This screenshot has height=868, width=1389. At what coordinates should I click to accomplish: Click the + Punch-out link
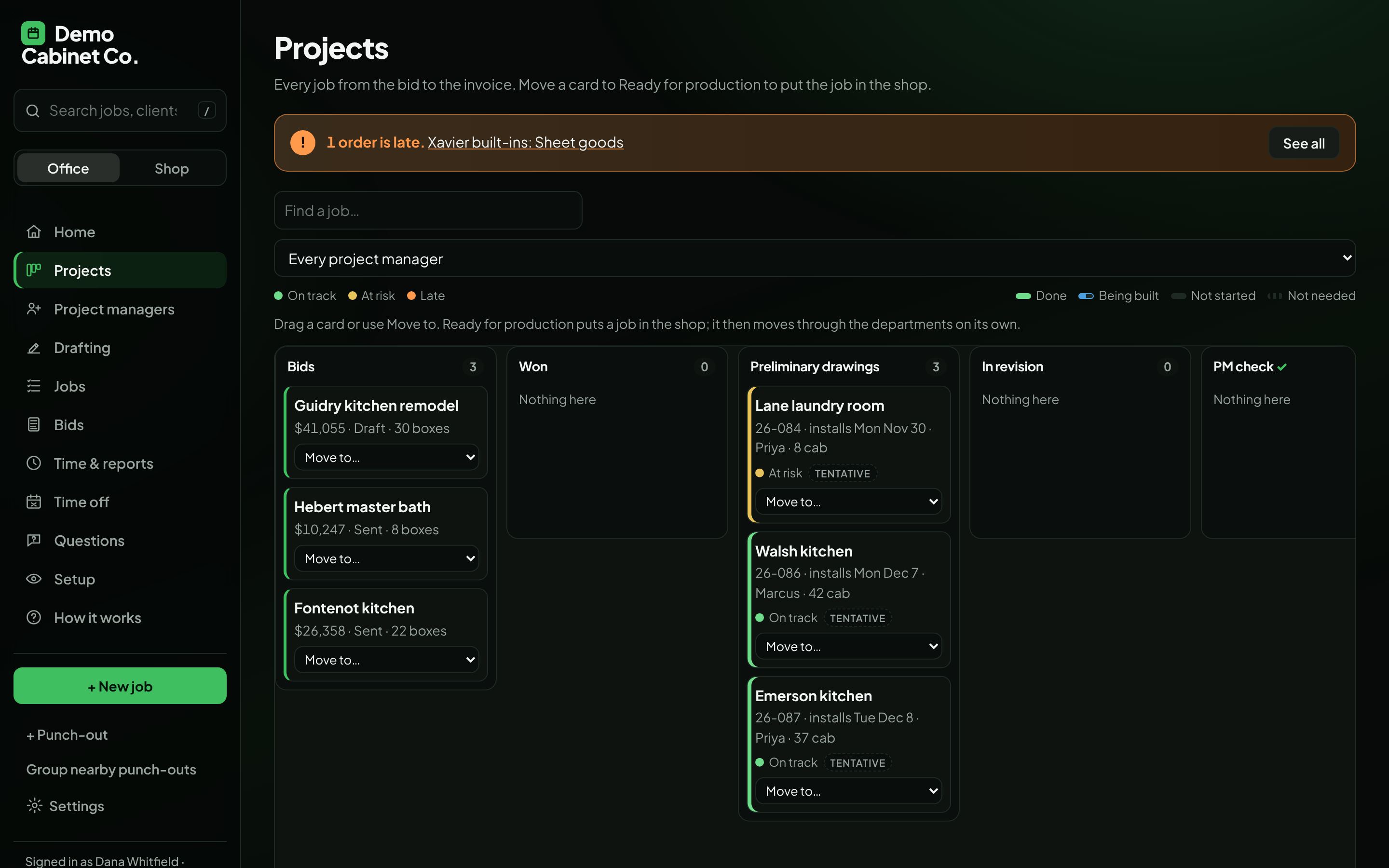67,735
